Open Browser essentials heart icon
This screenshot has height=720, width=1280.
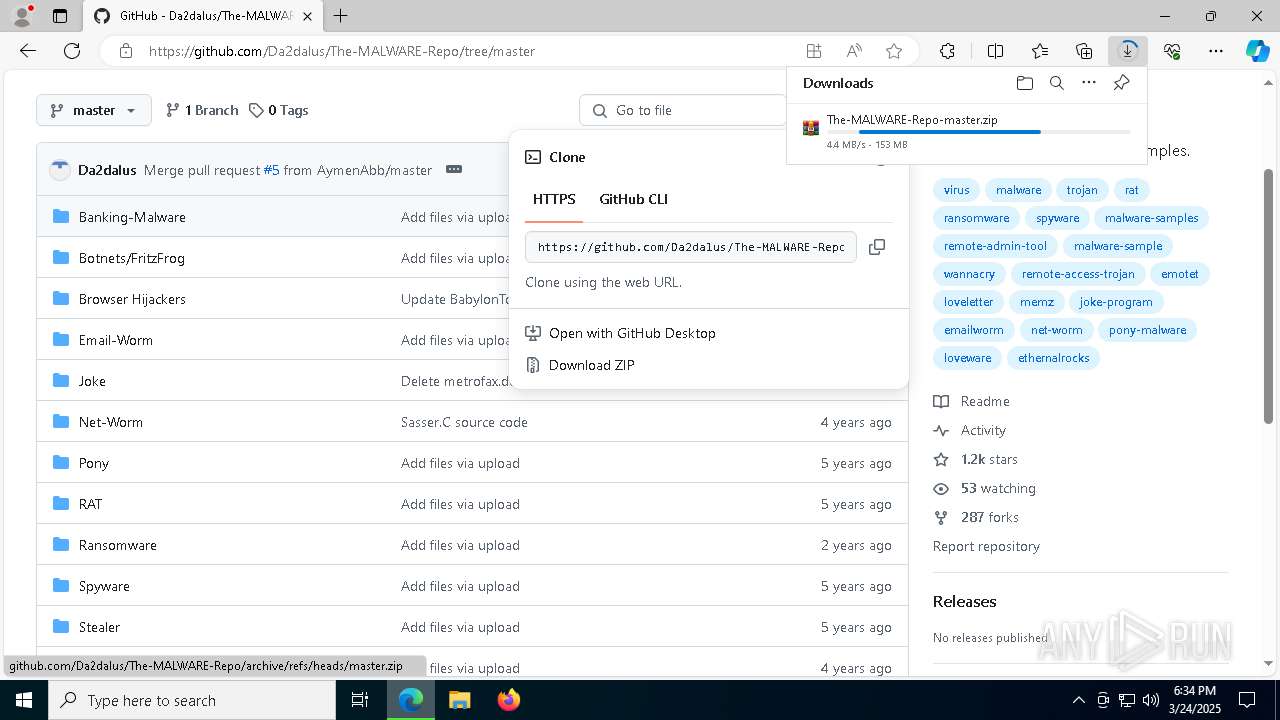pyautogui.click(x=1172, y=51)
